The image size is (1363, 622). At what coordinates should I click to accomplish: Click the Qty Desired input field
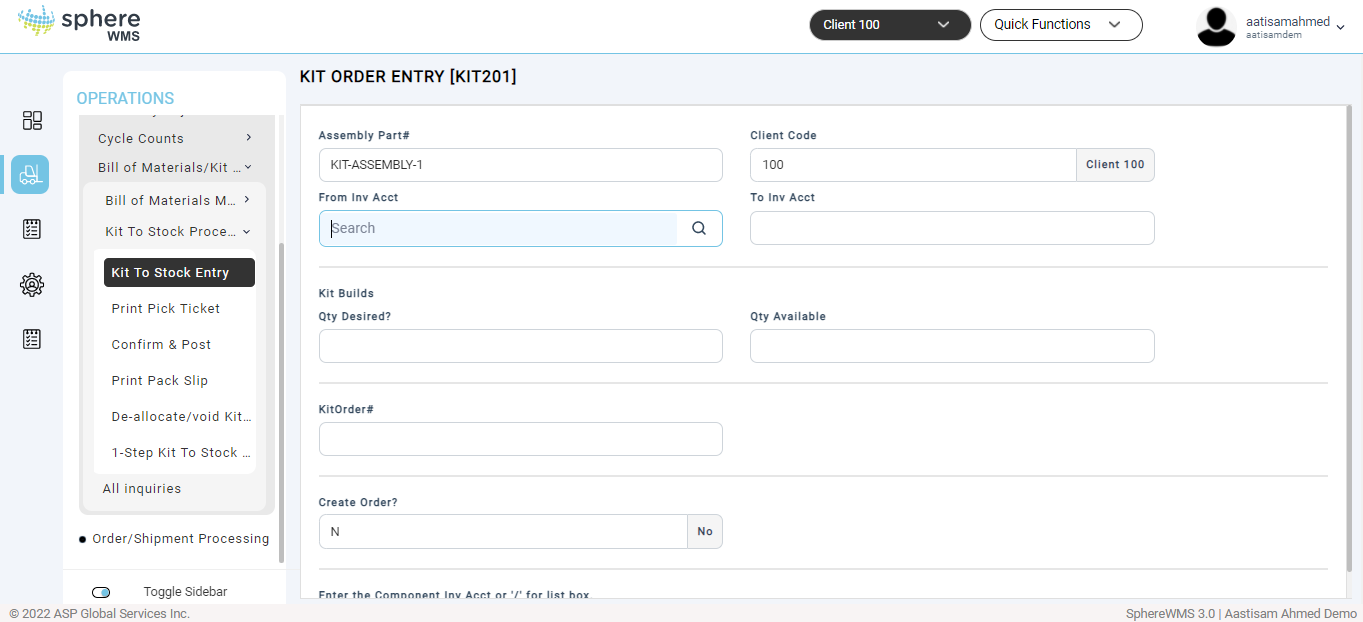[520, 346]
